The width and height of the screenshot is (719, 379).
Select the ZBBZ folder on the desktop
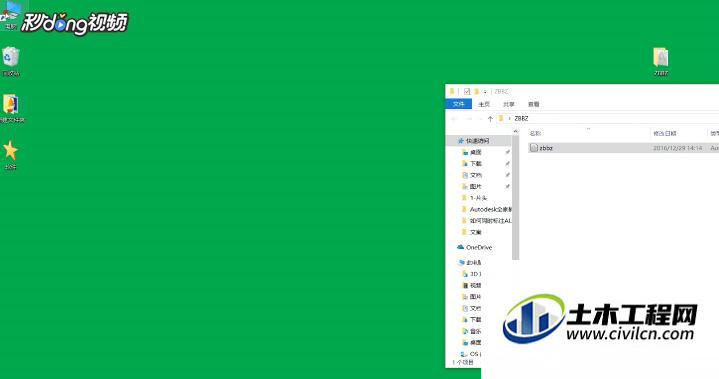tap(661, 61)
